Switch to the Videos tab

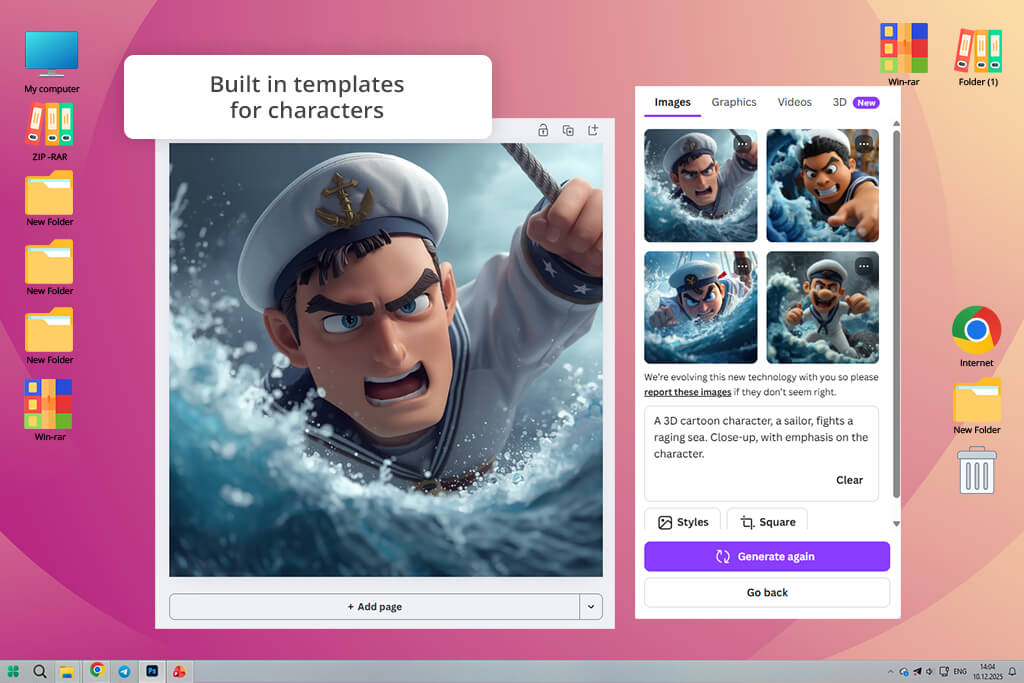tap(794, 103)
